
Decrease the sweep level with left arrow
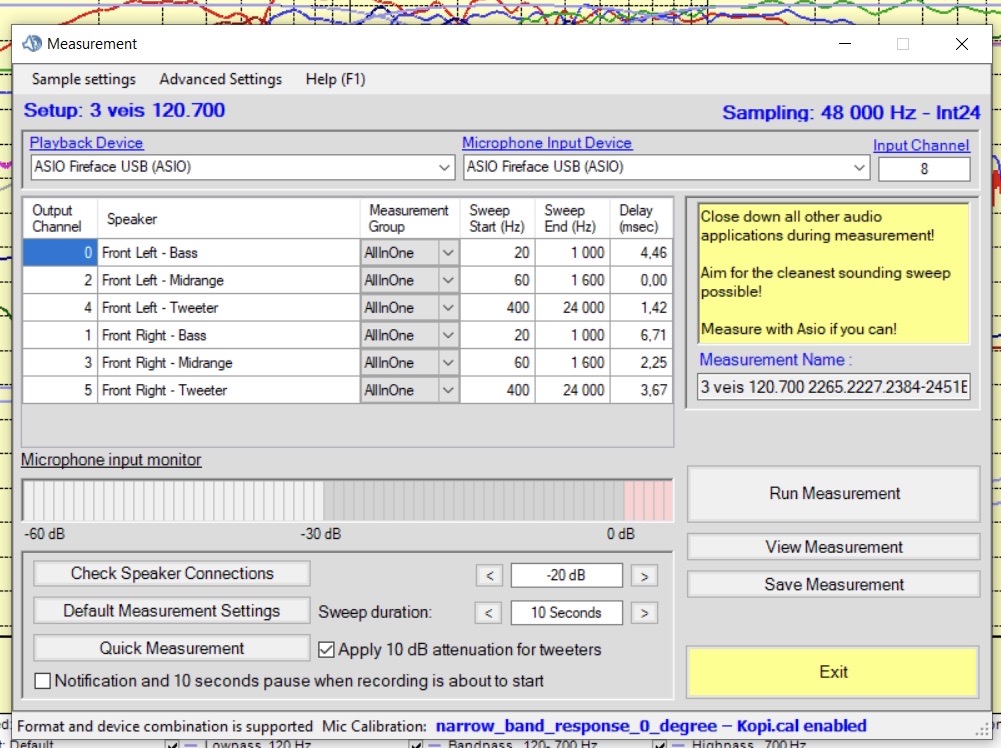488,575
